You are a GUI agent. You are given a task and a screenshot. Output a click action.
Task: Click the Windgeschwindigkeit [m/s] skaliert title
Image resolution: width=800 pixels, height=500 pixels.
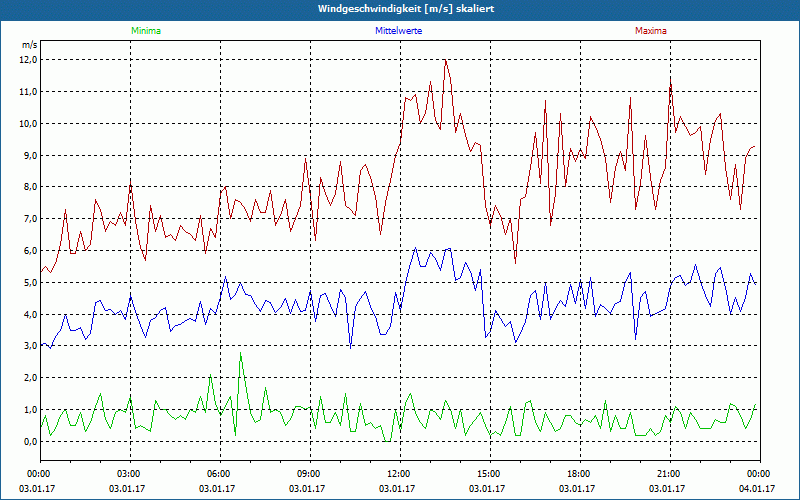pos(406,9)
